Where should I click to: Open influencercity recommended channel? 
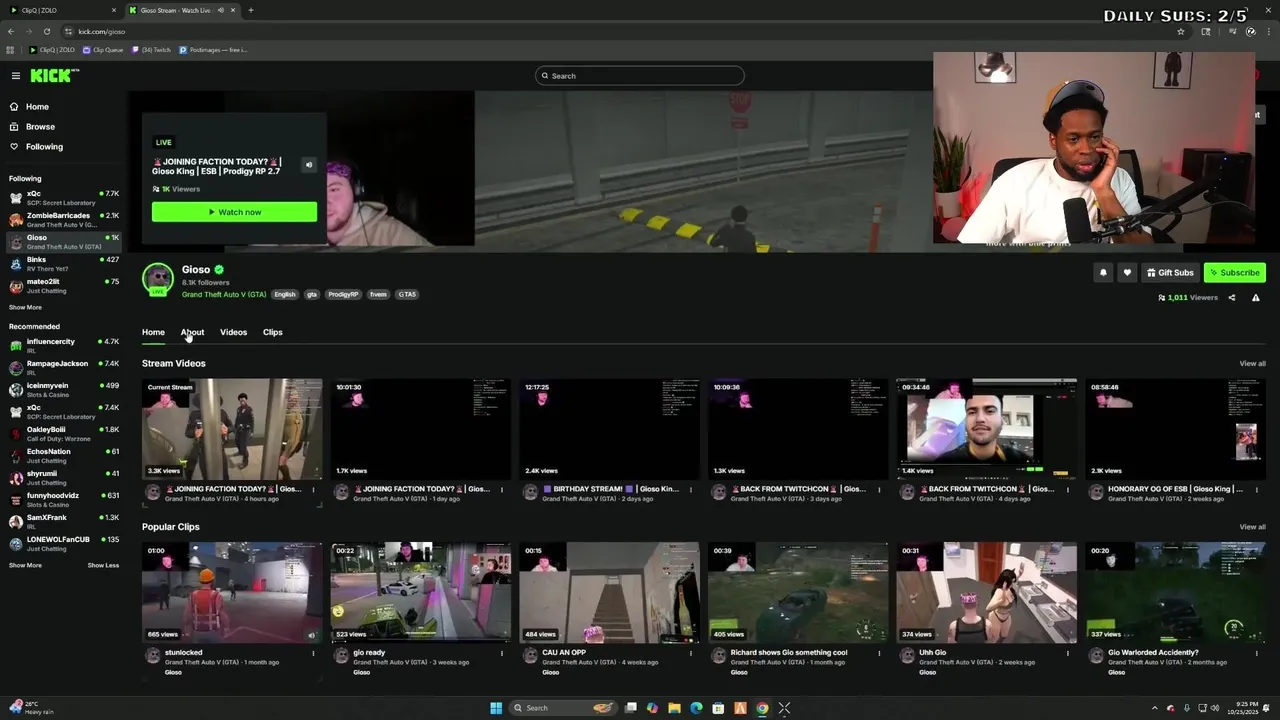[x=64, y=345]
